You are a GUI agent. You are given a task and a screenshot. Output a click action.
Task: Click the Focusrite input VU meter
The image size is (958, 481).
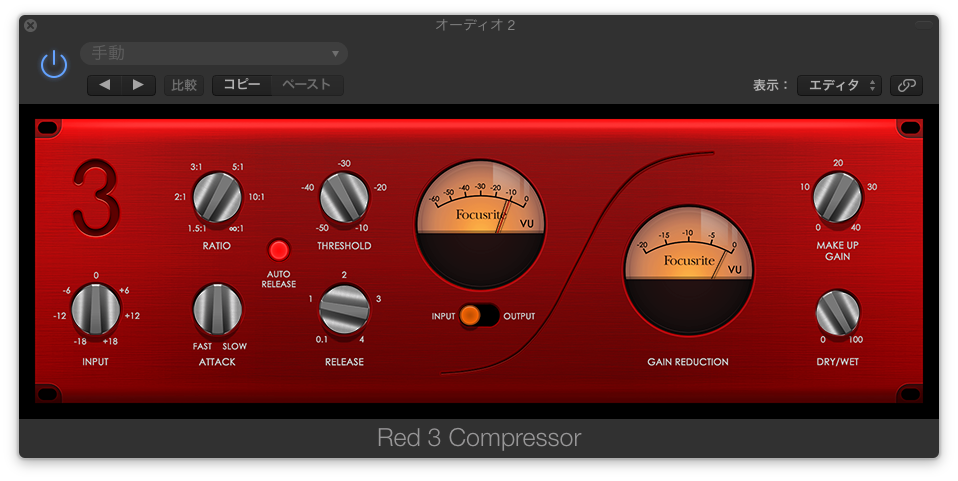pyautogui.click(x=480, y=225)
